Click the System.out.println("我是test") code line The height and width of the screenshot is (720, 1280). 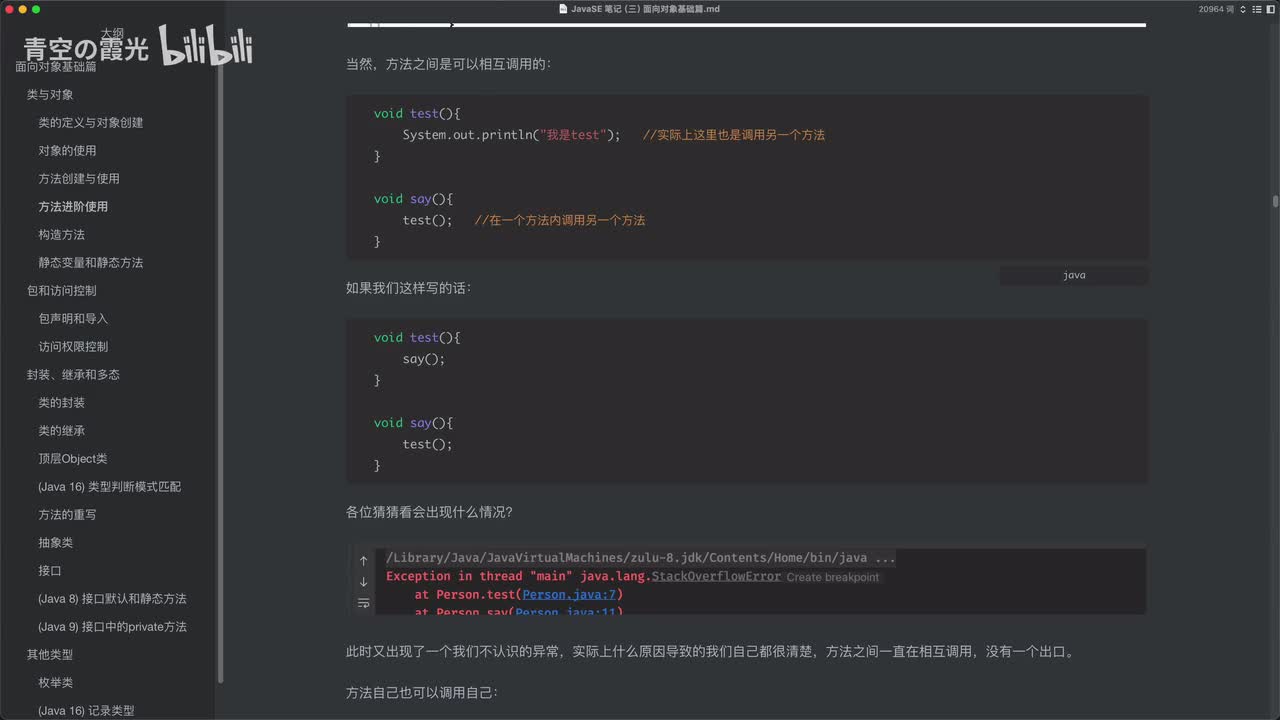click(511, 135)
